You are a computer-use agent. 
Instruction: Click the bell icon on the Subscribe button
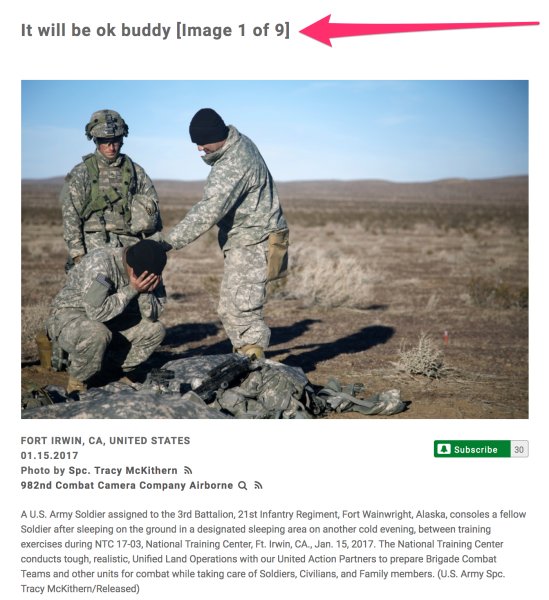pyautogui.click(x=444, y=449)
